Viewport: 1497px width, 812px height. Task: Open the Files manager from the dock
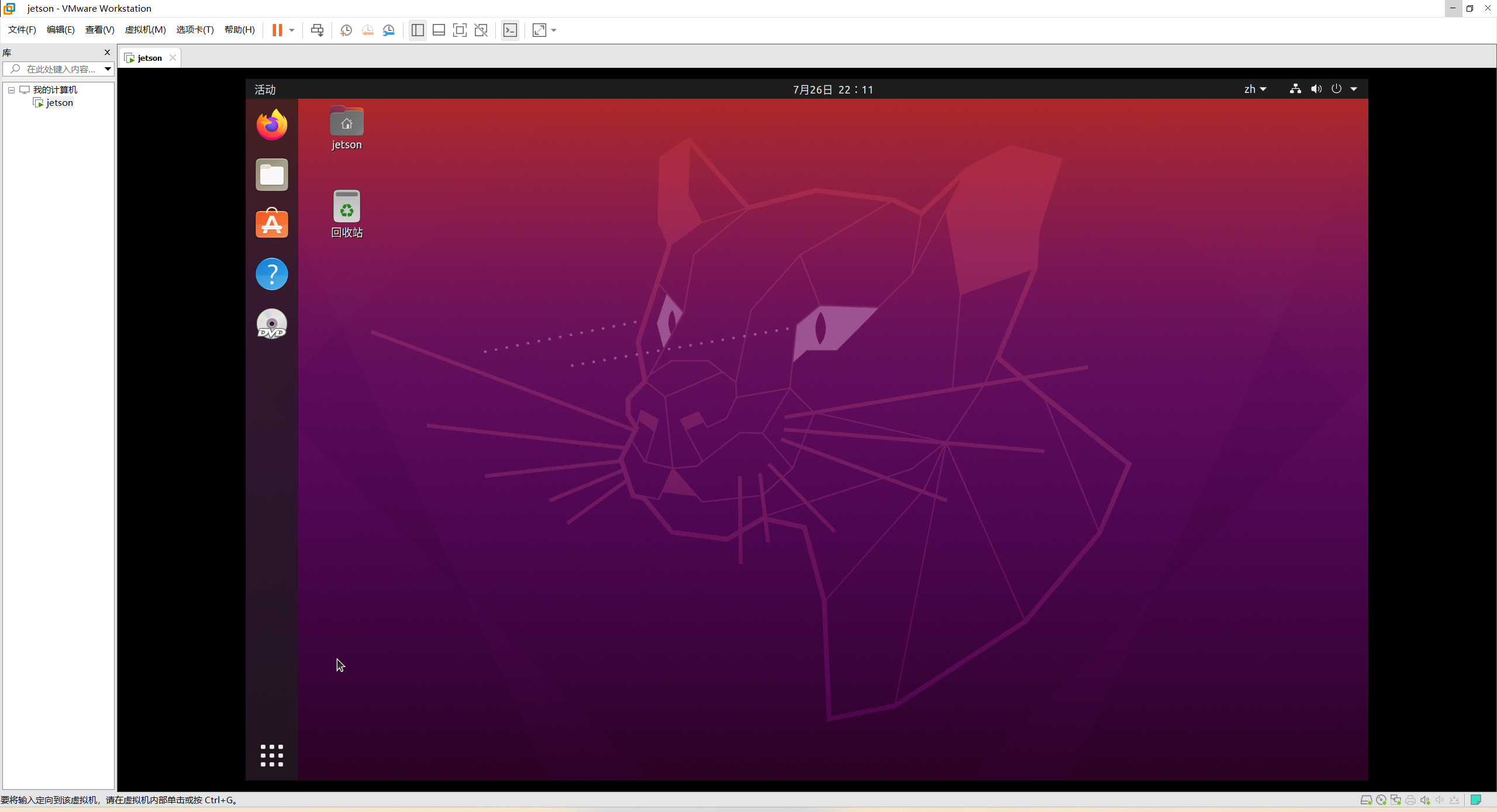click(x=272, y=175)
